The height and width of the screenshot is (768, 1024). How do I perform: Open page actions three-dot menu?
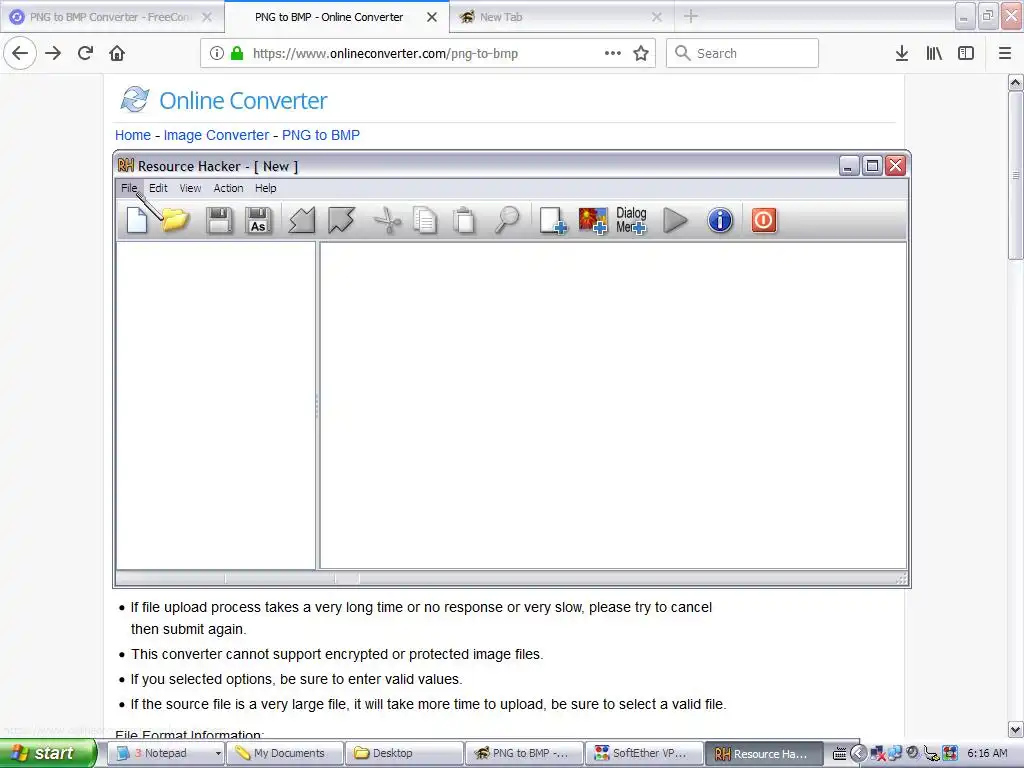(613, 53)
